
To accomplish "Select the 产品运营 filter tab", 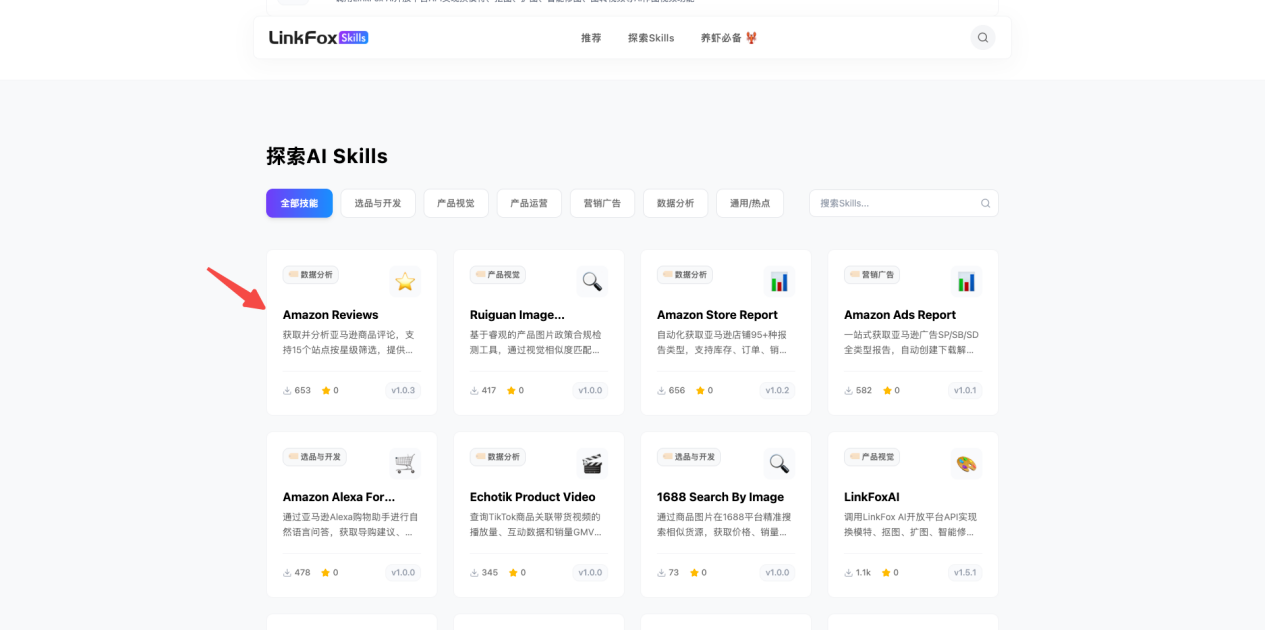I will click(529, 203).
